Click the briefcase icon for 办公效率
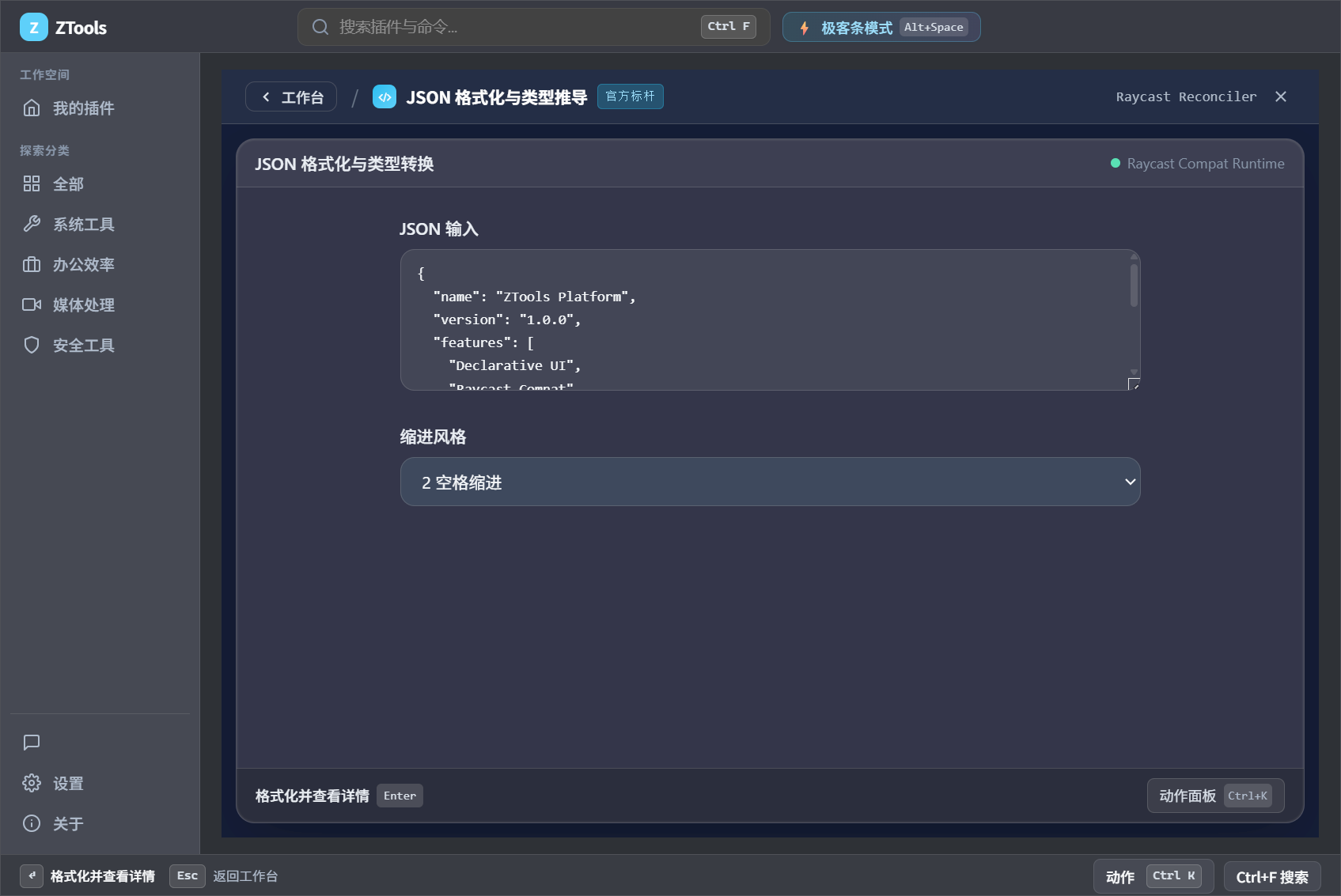Viewport: 1341px width, 896px height. click(x=32, y=265)
